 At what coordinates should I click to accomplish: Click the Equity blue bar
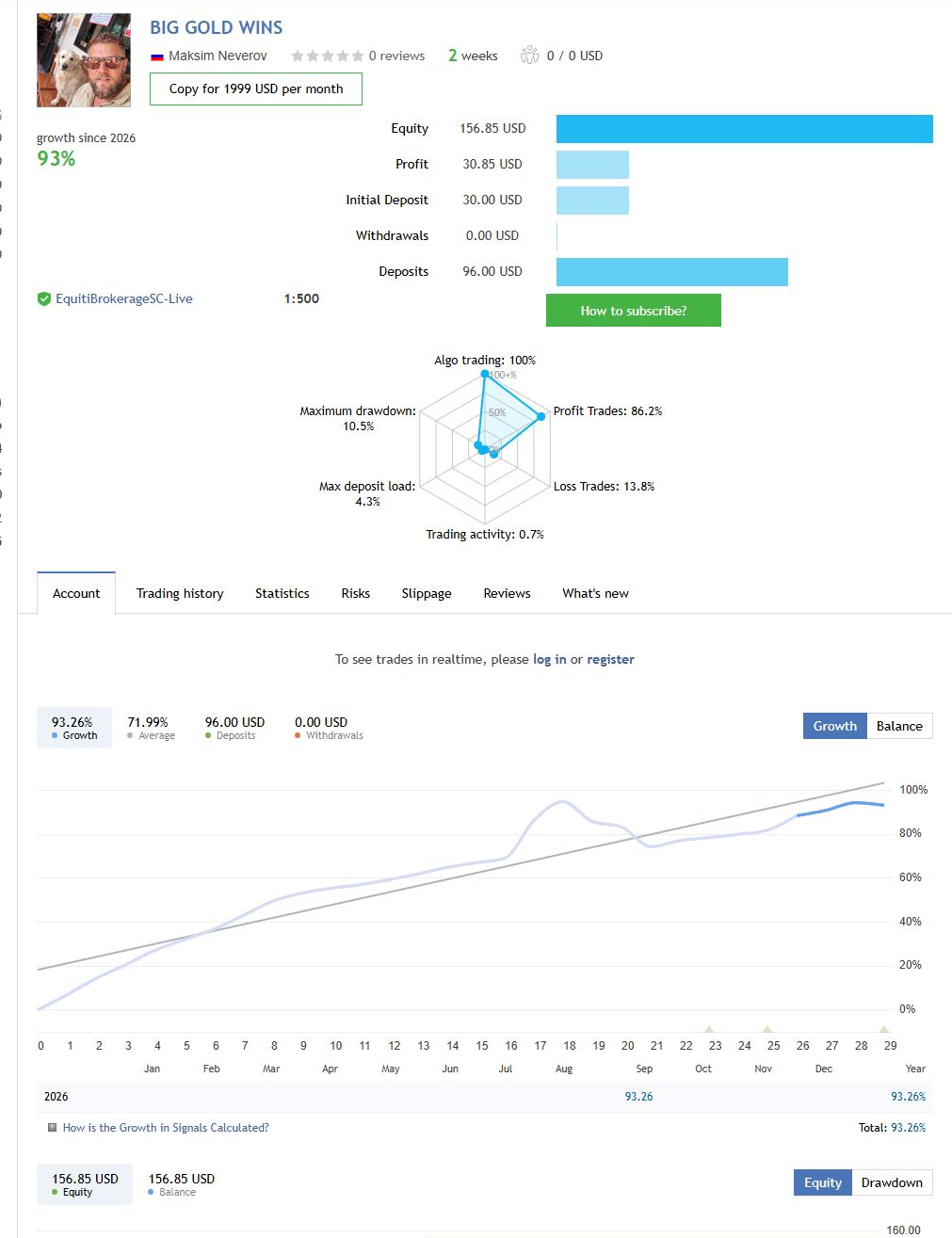click(x=745, y=129)
